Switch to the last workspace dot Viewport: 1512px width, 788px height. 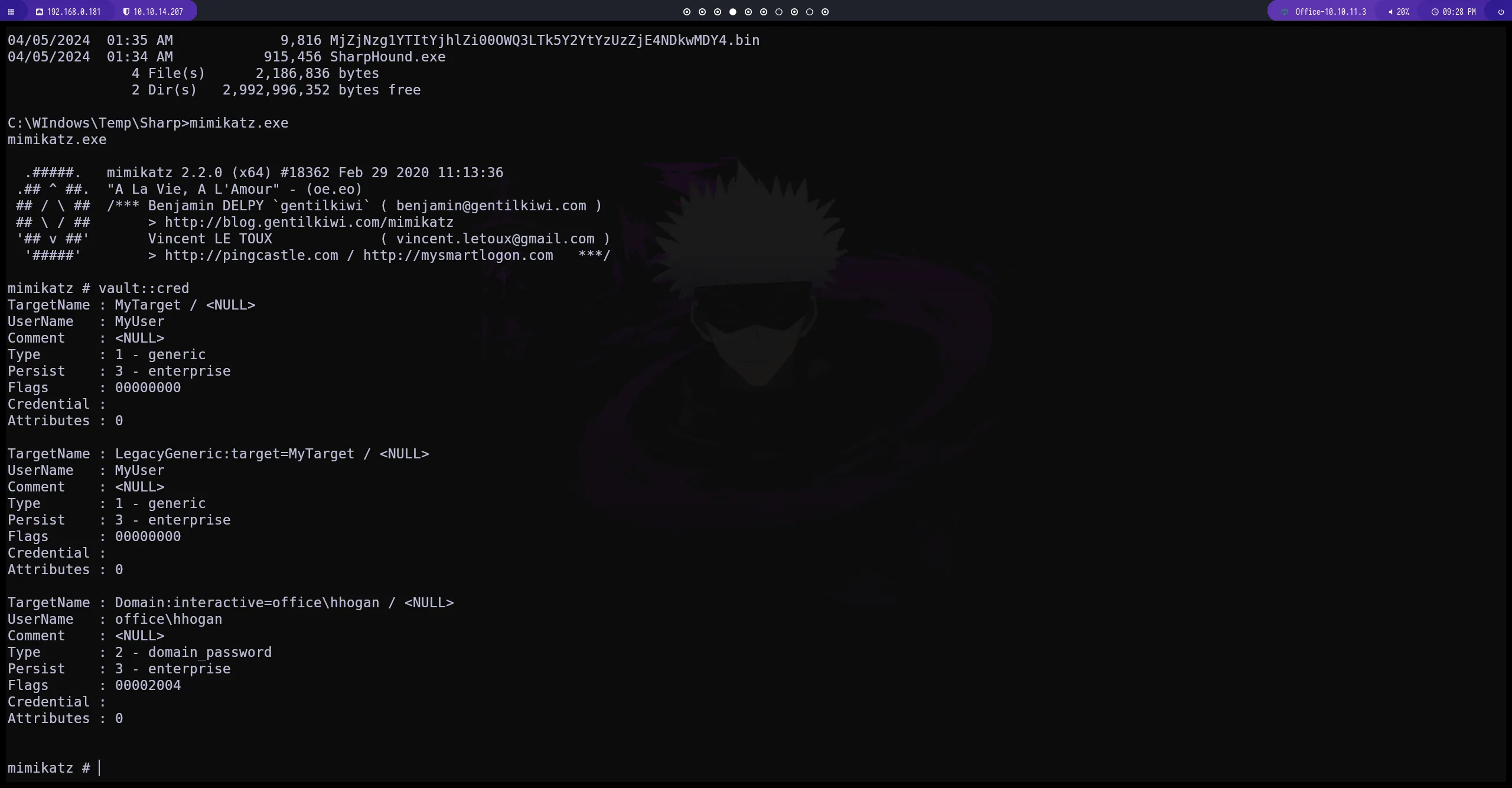click(x=825, y=12)
